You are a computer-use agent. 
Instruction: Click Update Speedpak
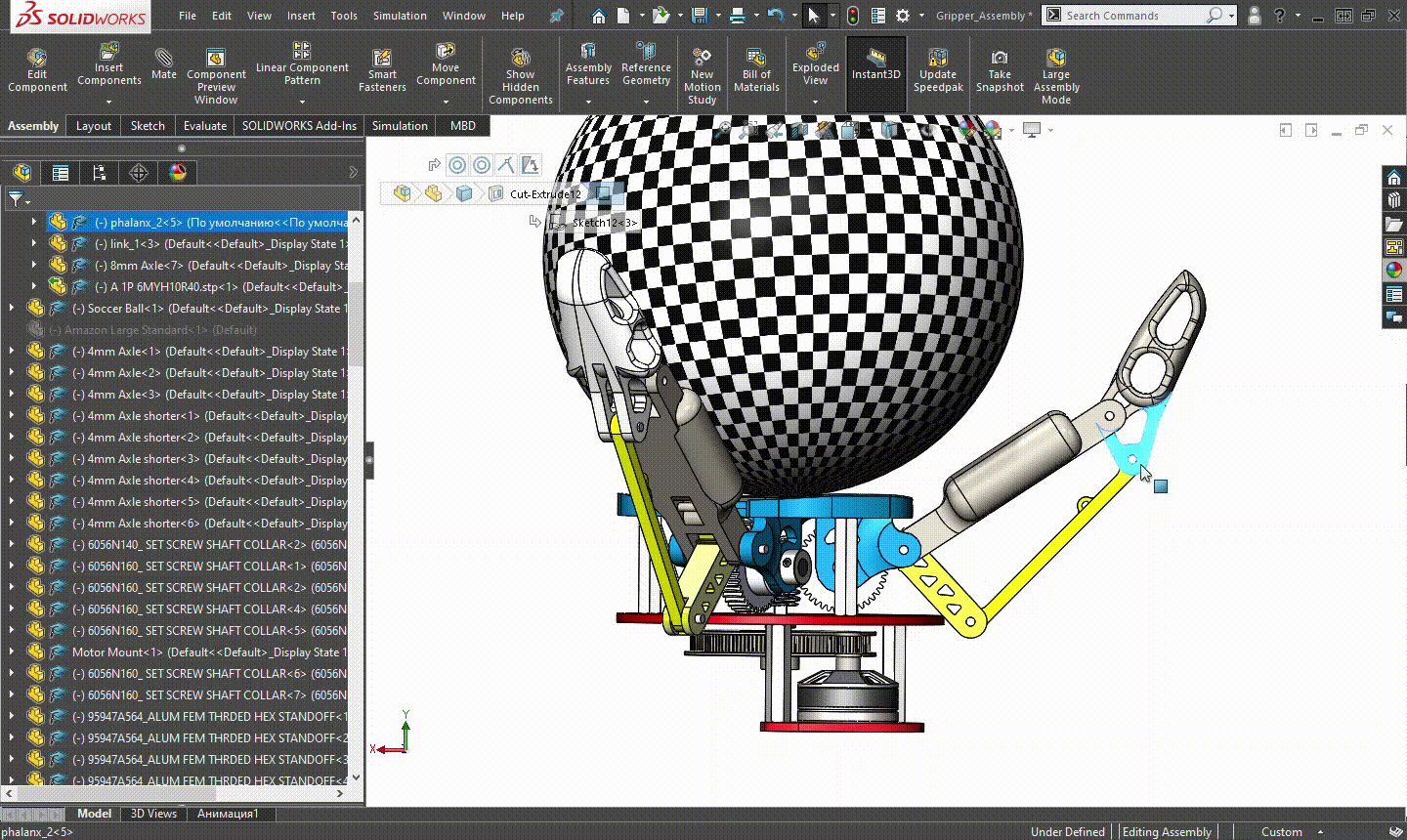[938, 70]
